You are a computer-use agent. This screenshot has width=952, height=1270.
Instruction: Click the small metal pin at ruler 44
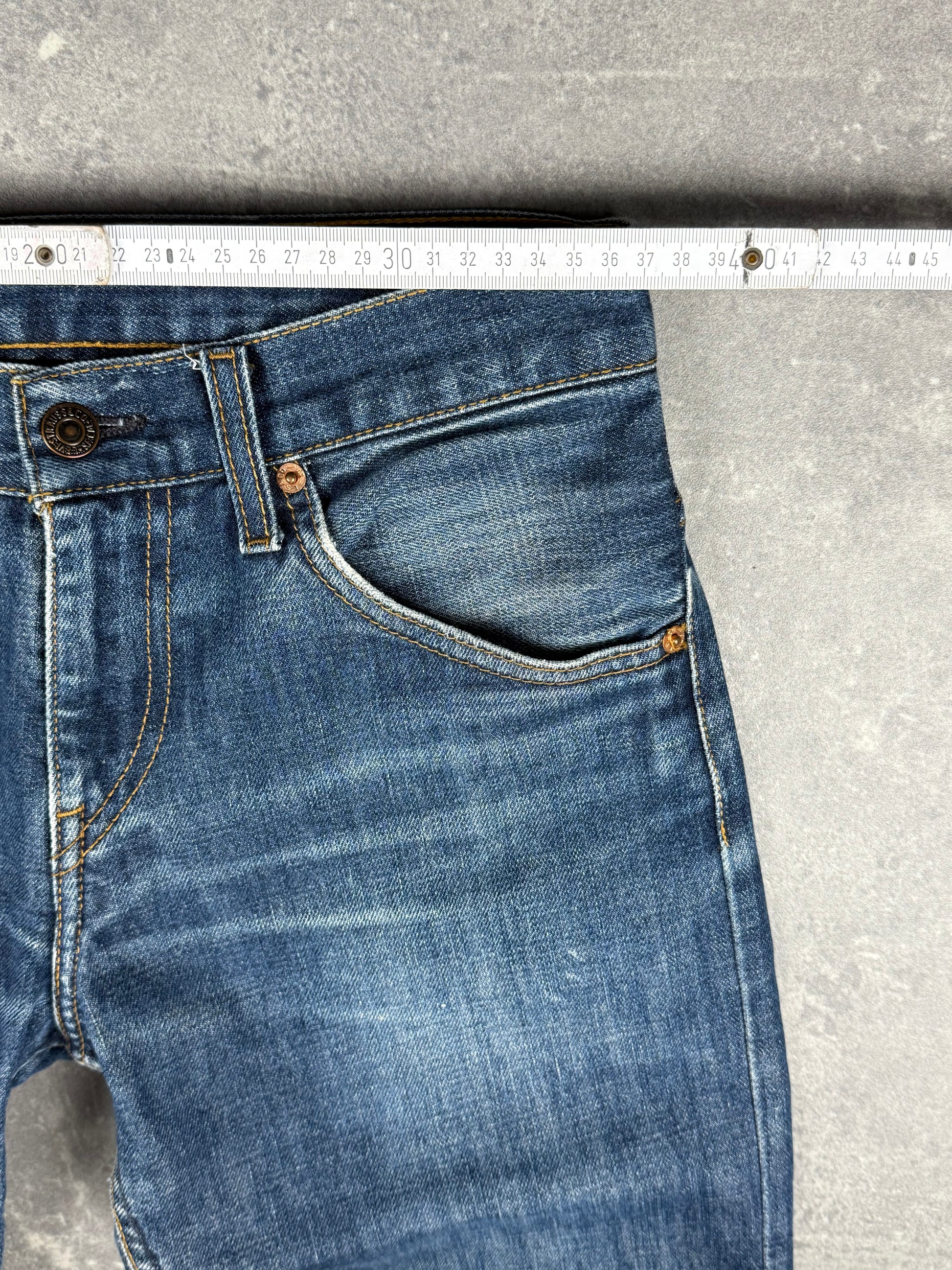click(x=912, y=259)
